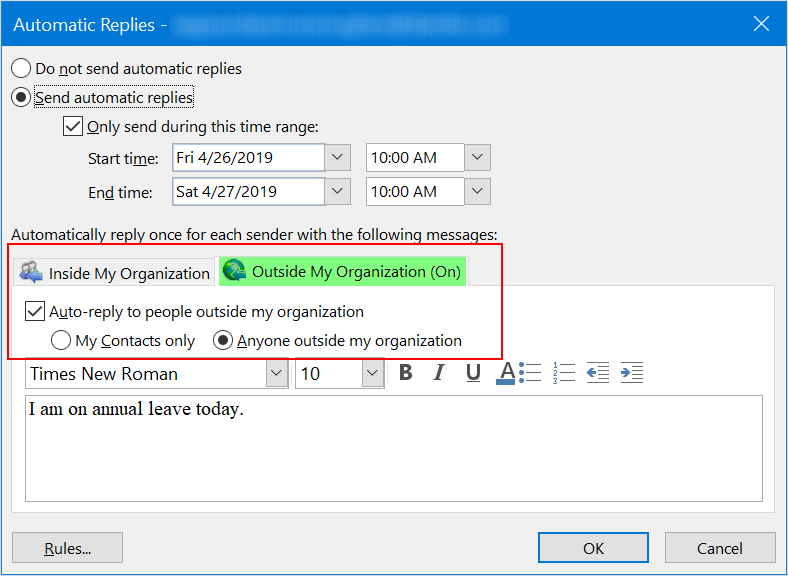Disable auto-reply to people outside organization
The width and height of the screenshot is (788, 576).
[x=35, y=312]
